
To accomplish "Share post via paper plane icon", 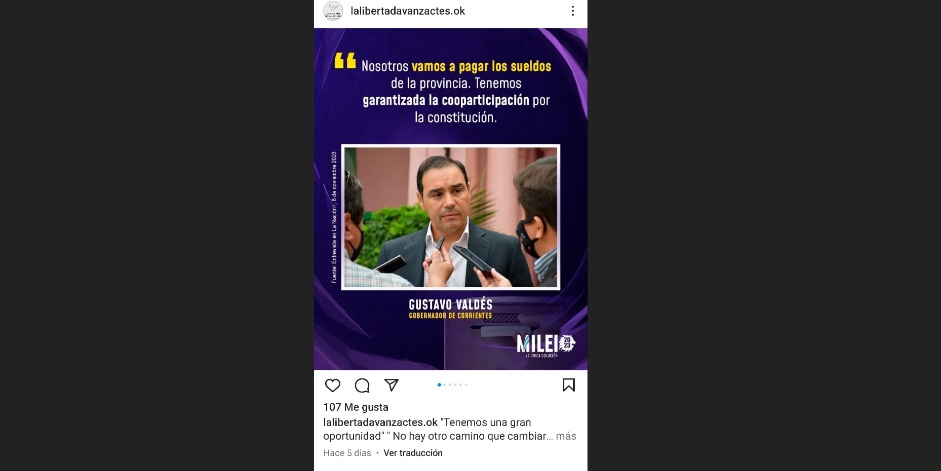I will [x=391, y=385].
